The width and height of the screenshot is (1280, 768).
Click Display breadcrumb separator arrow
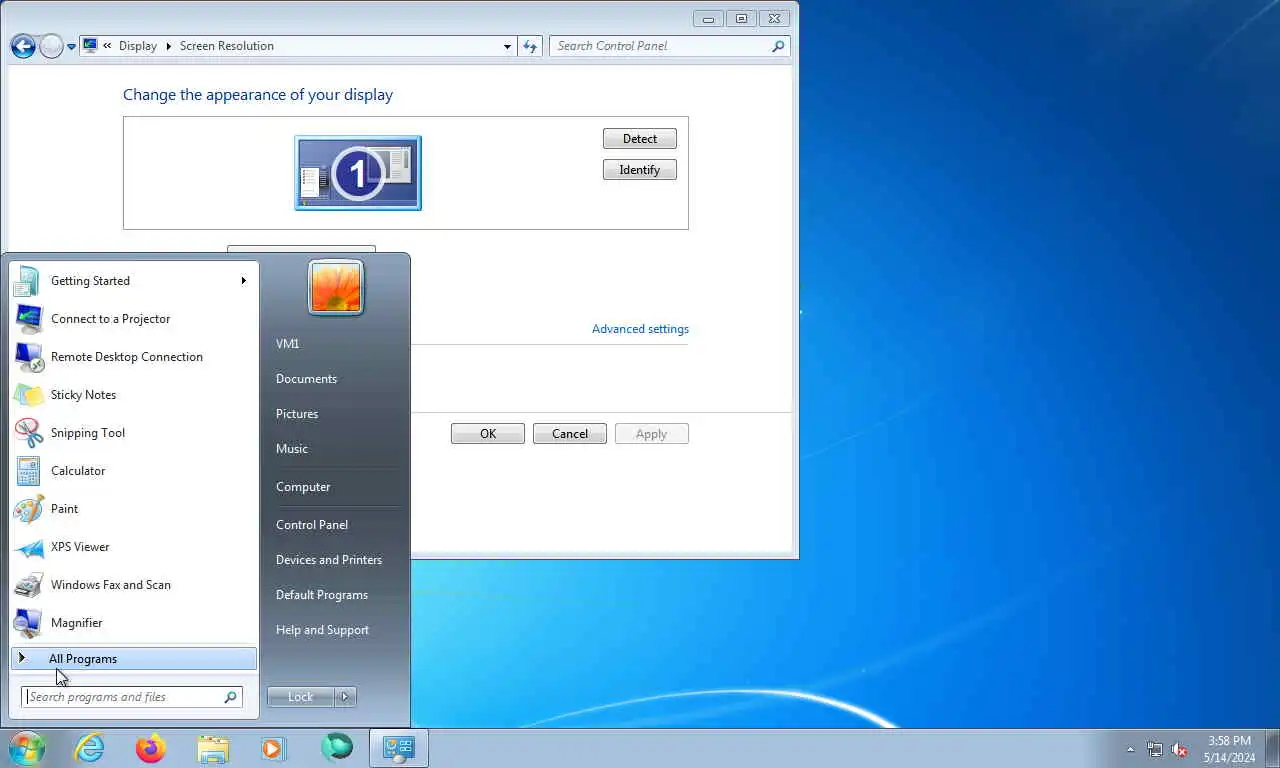click(168, 46)
